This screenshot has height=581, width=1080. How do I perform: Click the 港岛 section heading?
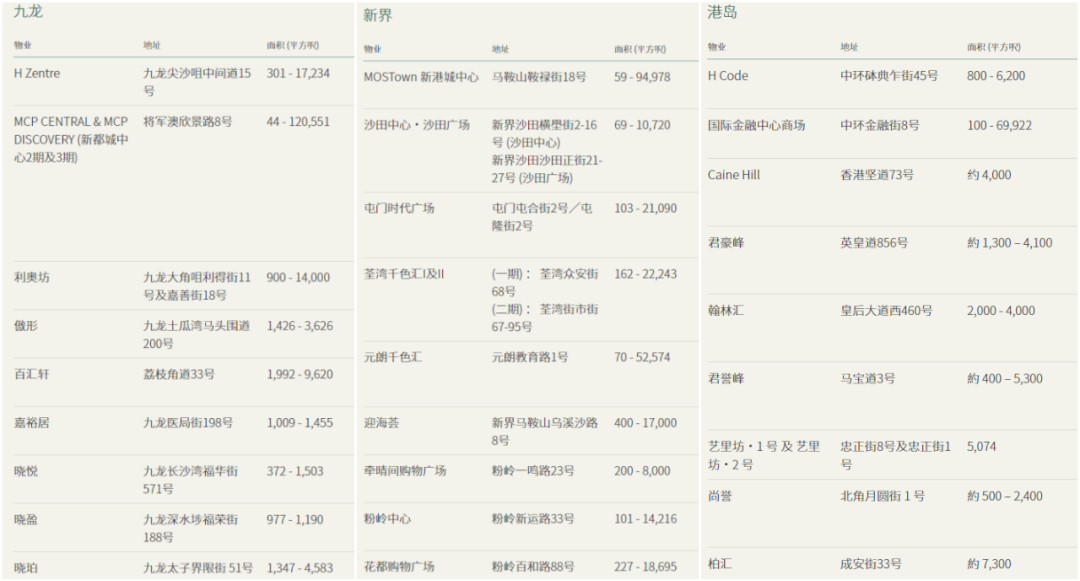tap(722, 12)
